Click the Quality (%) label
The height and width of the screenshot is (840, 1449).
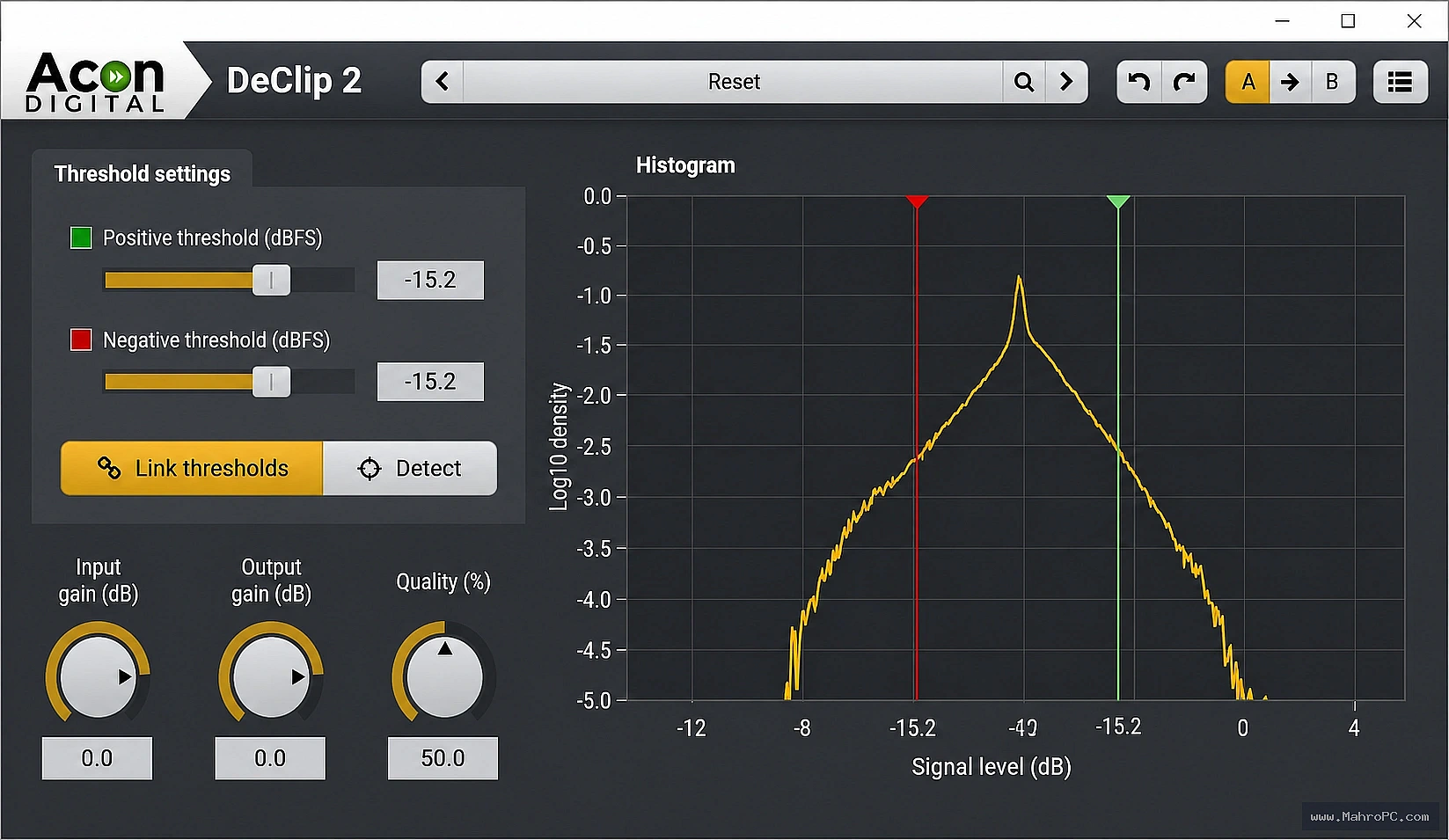click(443, 581)
